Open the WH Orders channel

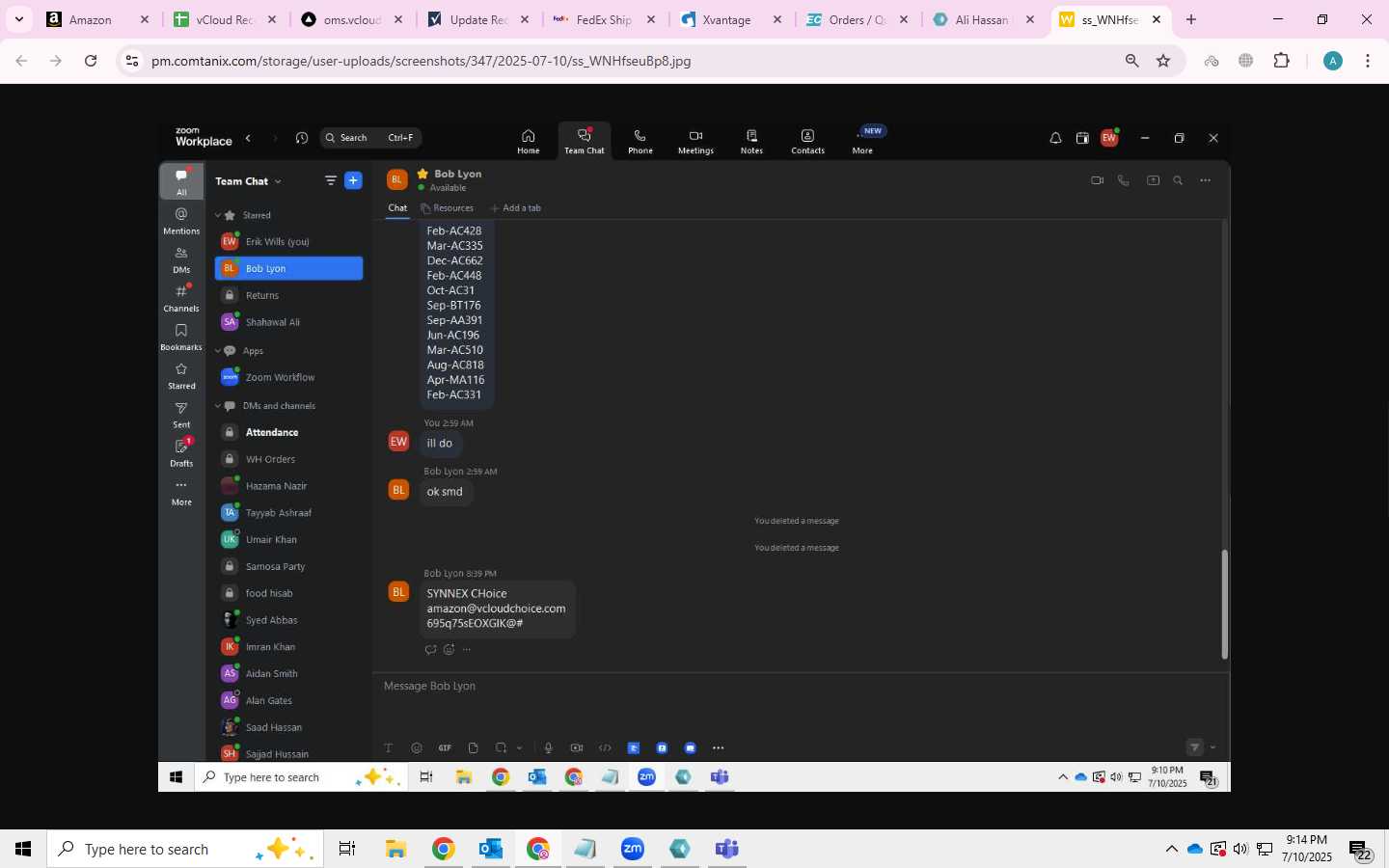coord(288,459)
